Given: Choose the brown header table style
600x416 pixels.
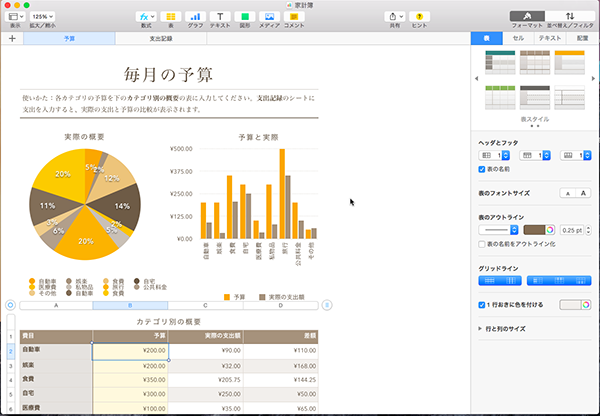Looking at the screenshot, I should pyautogui.click(x=535, y=62).
